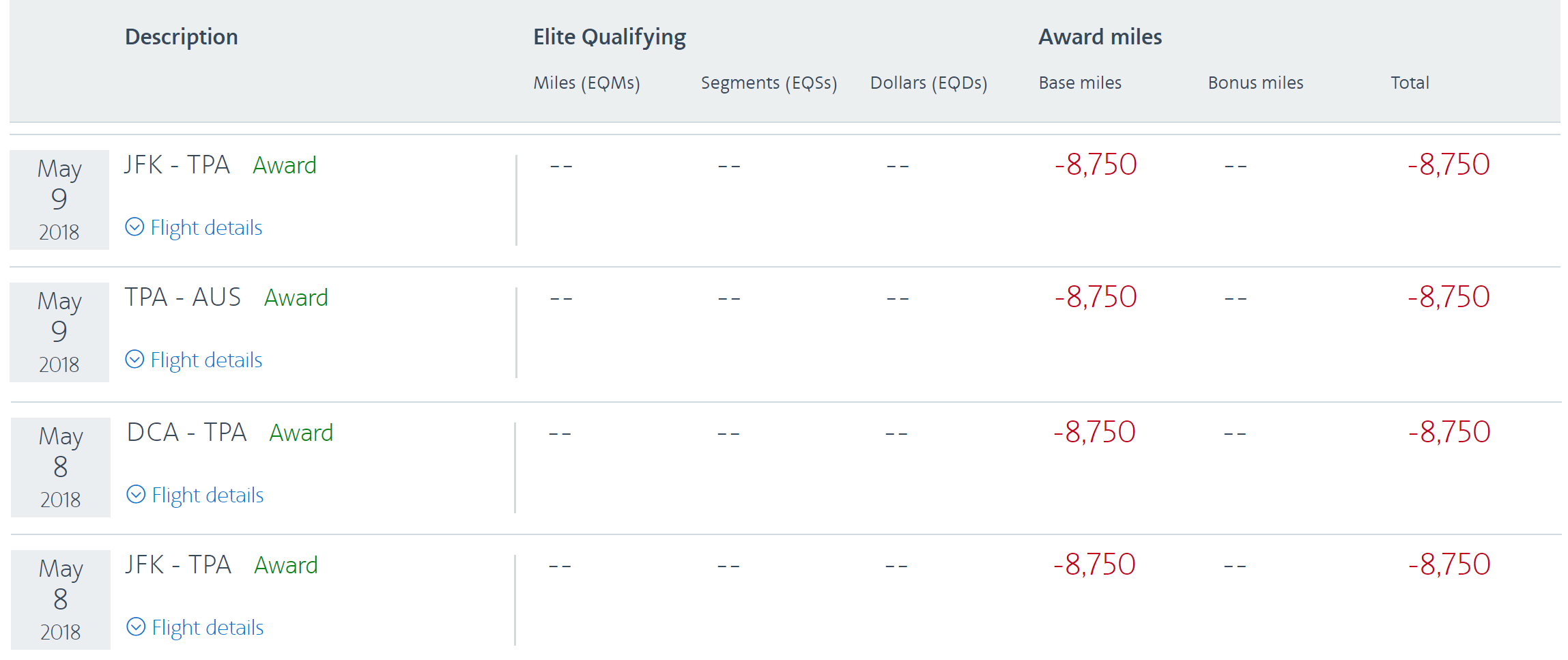The height and width of the screenshot is (660, 1568).
Task: Expand Flight details text for TPA - AUS
Action: pos(206,360)
